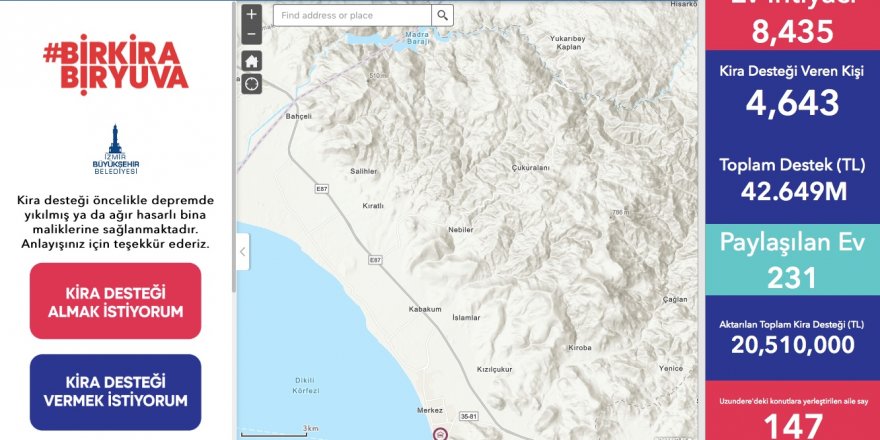Click Kira Desteği Vermek İstiyorum button
Image resolution: width=880 pixels, height=440 pixels.
tap(116, 392)
